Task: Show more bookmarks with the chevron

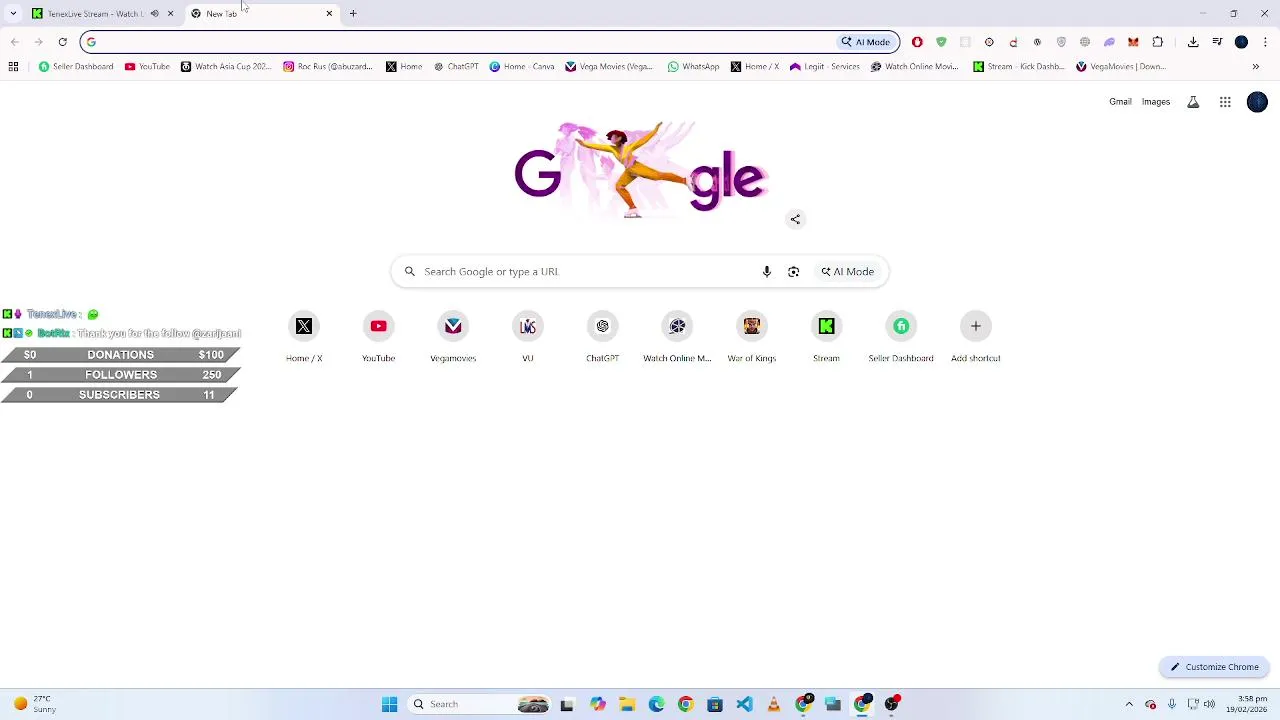Action: [1256, 66]
